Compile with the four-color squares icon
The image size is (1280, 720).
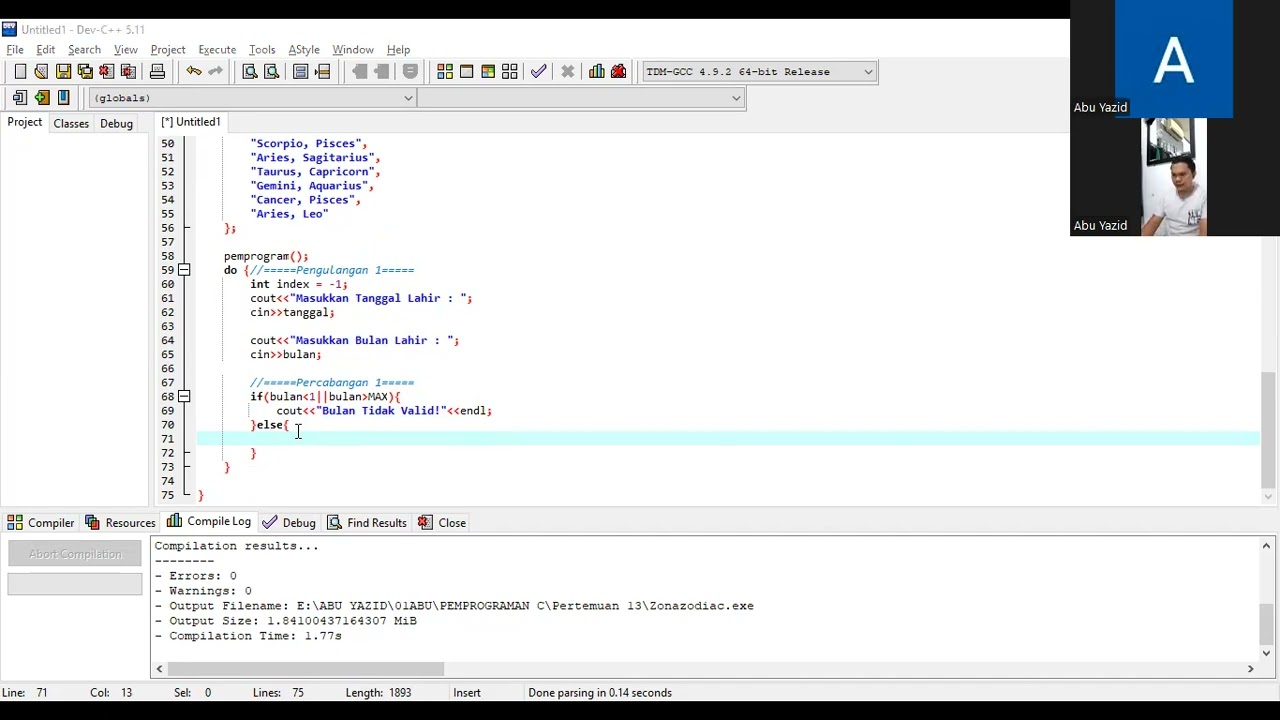445,71
